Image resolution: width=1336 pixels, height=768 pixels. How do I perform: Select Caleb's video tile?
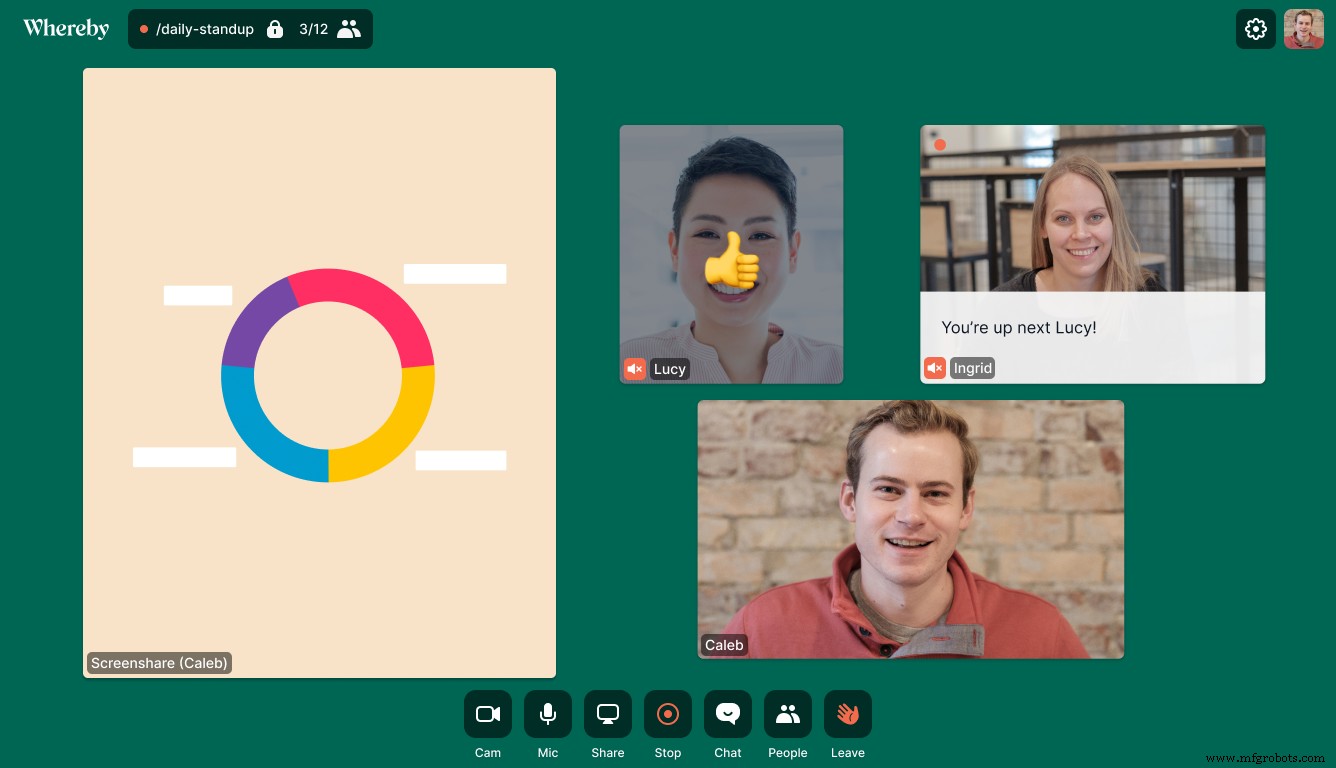910,530
